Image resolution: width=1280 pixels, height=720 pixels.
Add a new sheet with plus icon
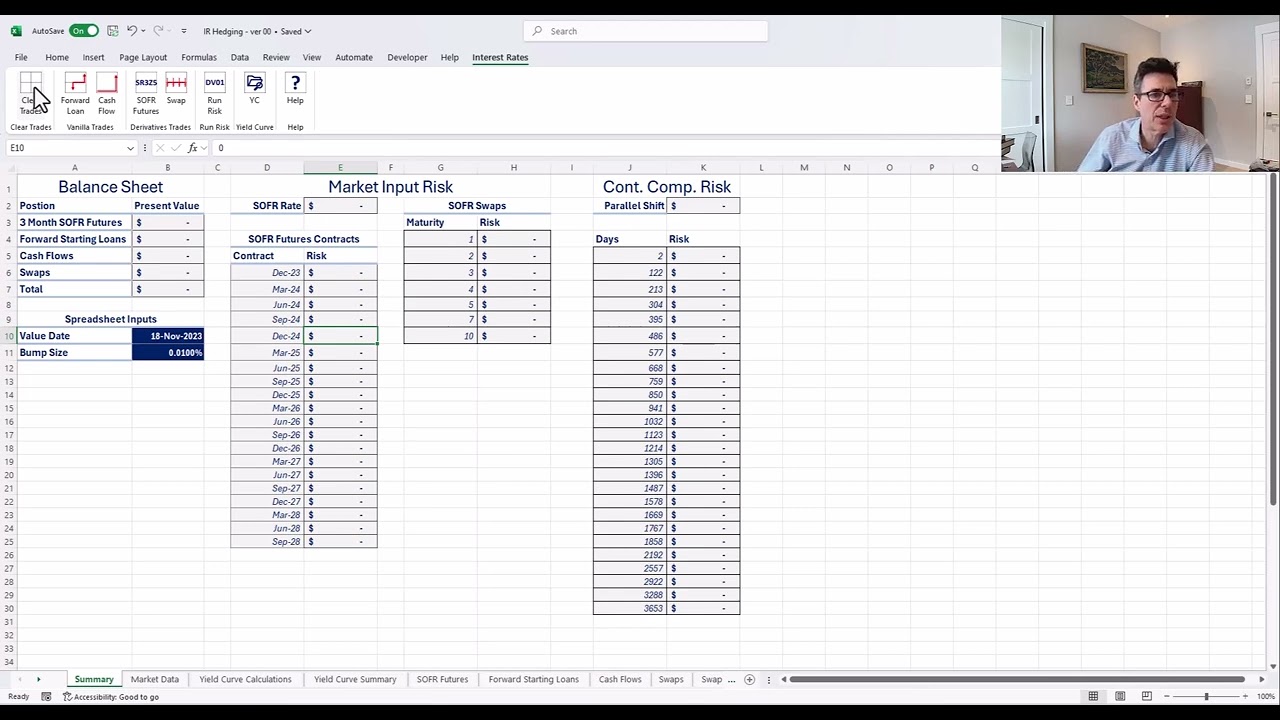(x=749, y=680)
